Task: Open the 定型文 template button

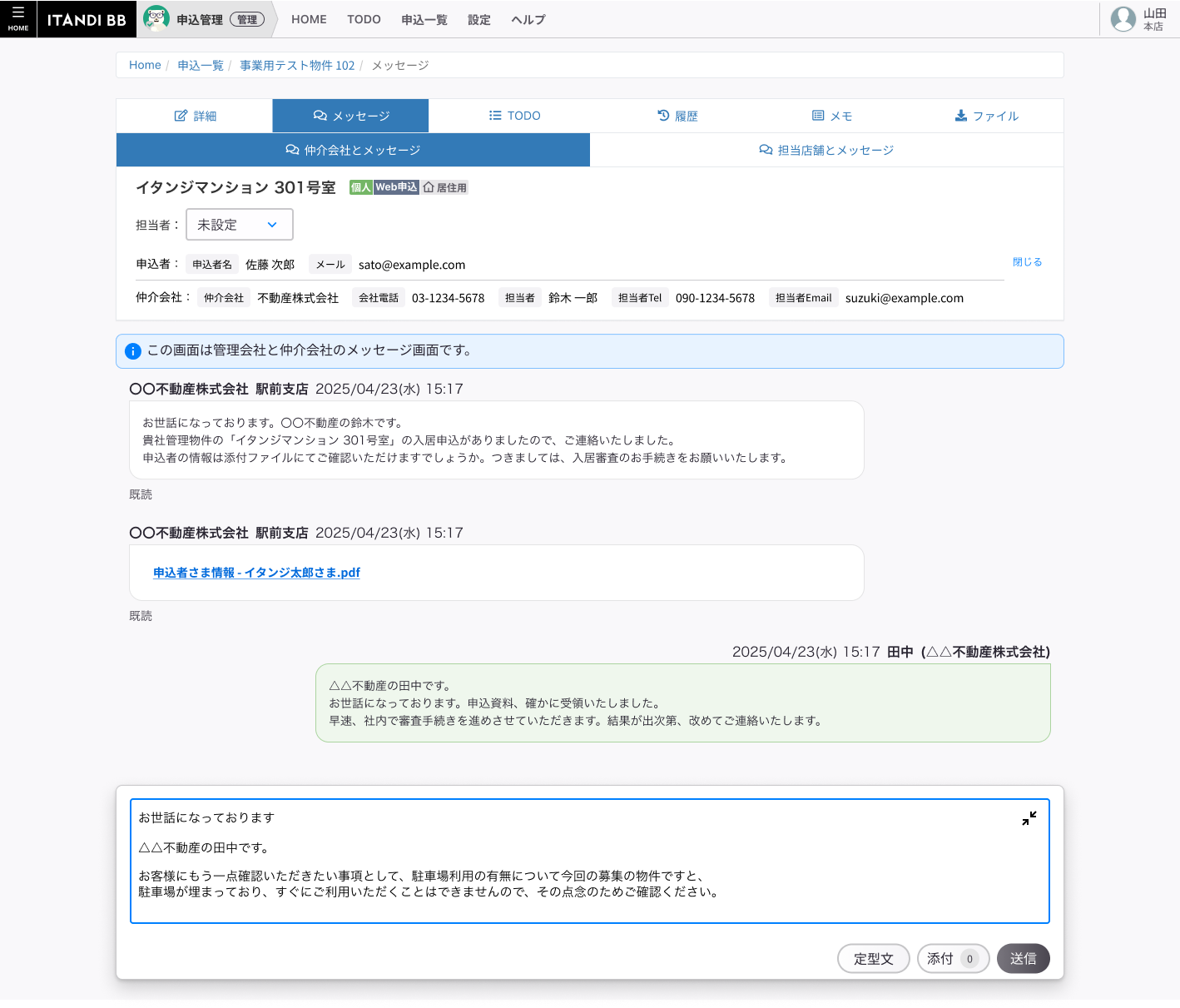Action: tap(874, 959)
